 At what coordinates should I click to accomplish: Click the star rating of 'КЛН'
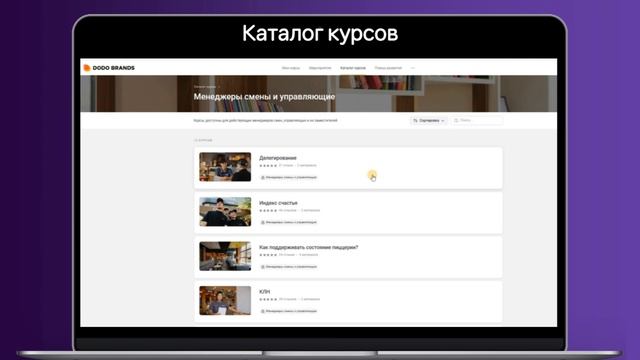(268, 300)
